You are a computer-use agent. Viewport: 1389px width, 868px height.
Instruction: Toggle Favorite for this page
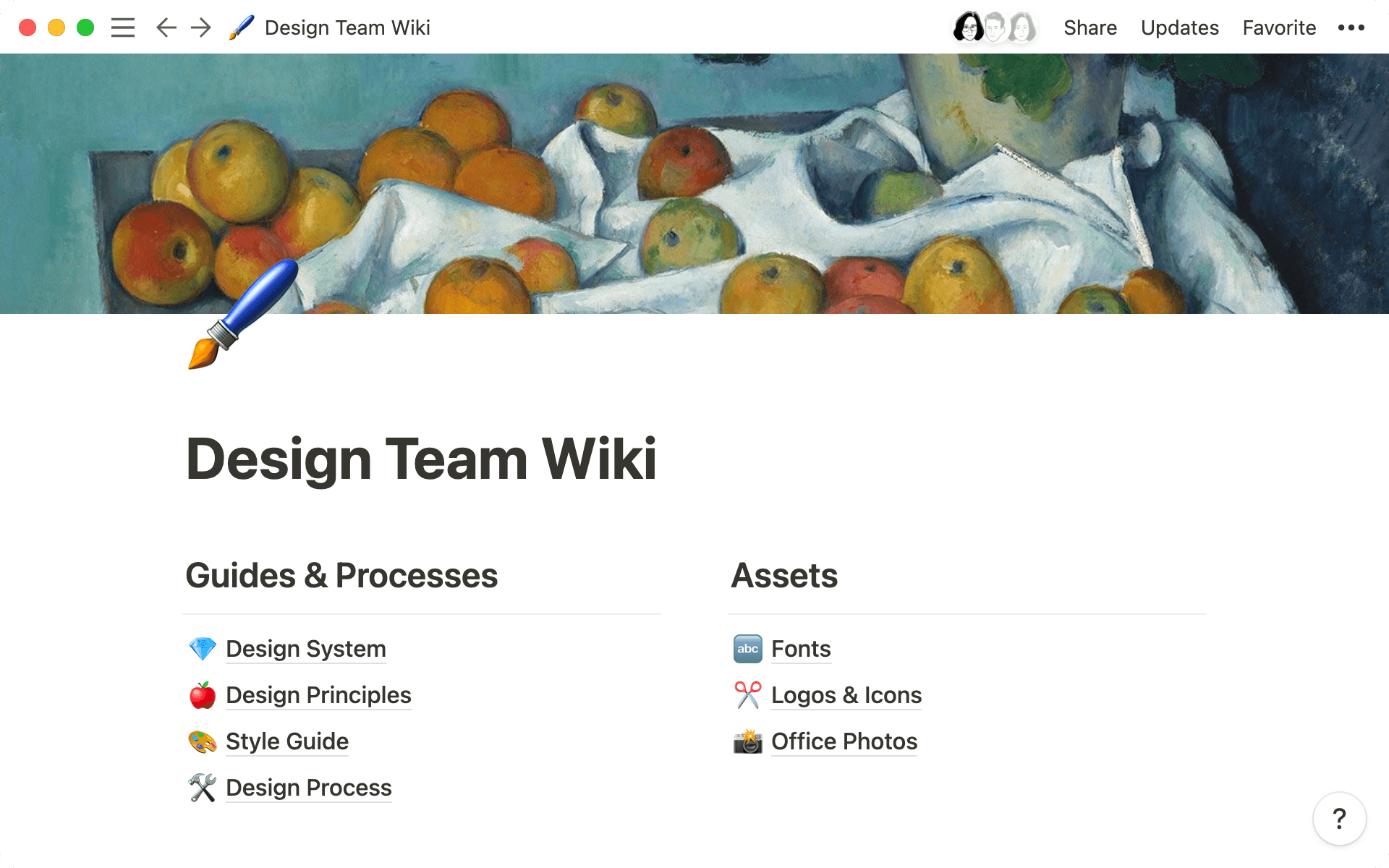pyautogui.click(x=1278, y=27)
